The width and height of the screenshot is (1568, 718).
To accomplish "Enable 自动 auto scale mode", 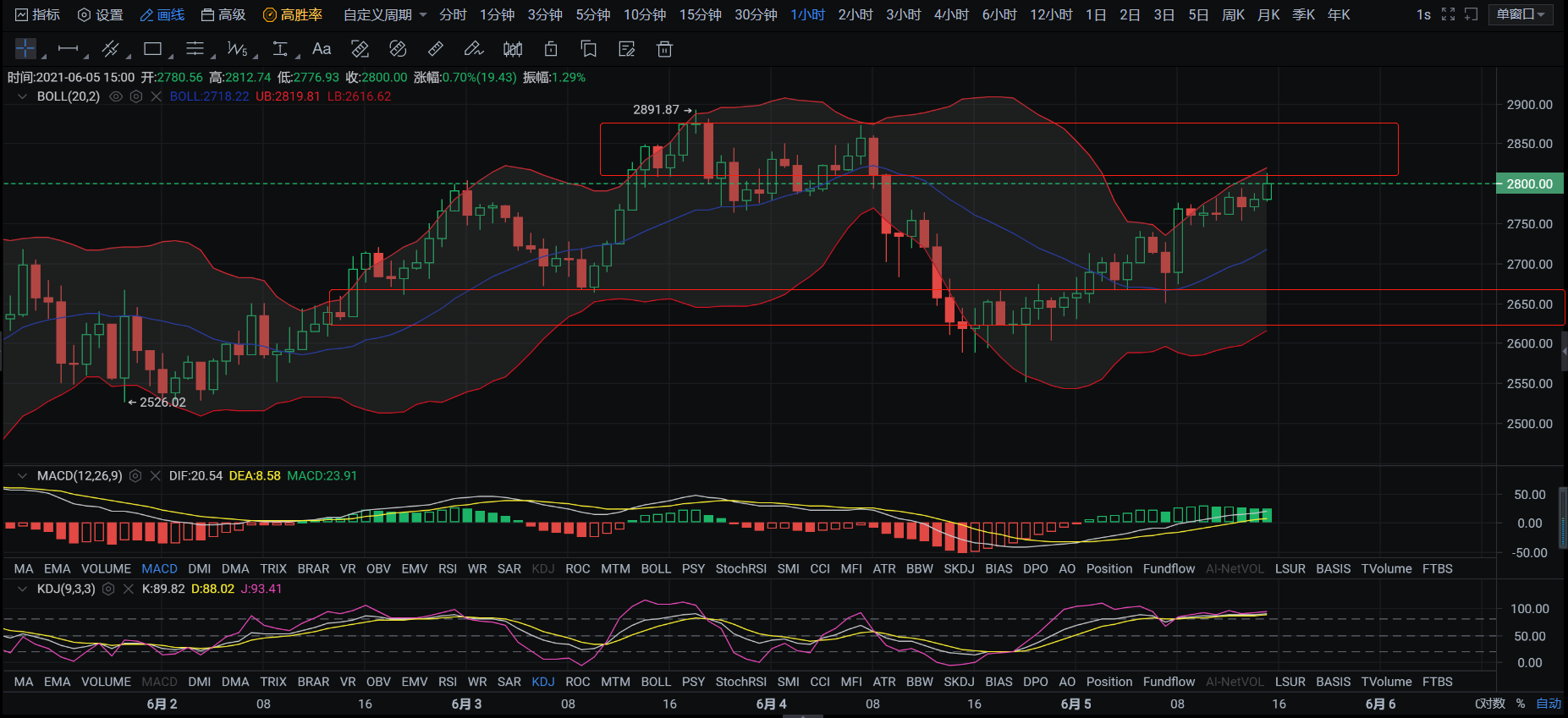I will (x=1549, y=704).
